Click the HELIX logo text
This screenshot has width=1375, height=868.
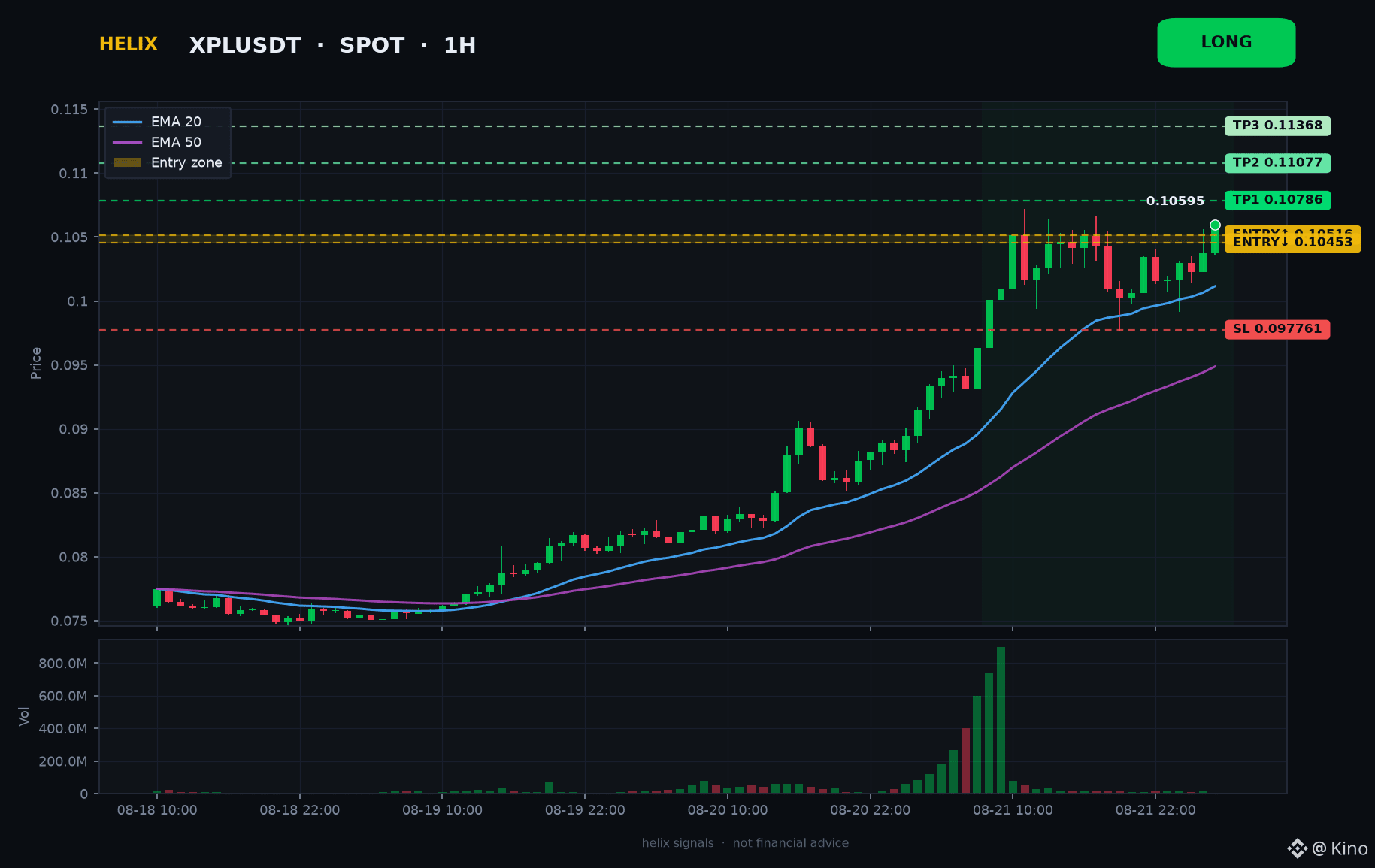(129, 44)
